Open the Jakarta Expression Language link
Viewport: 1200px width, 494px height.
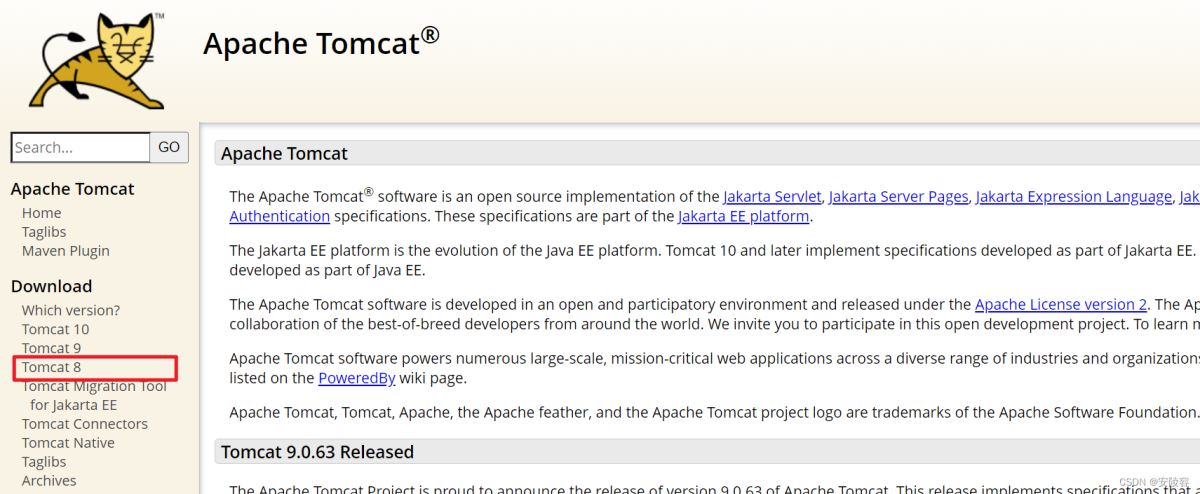(x=1073, y=197)
